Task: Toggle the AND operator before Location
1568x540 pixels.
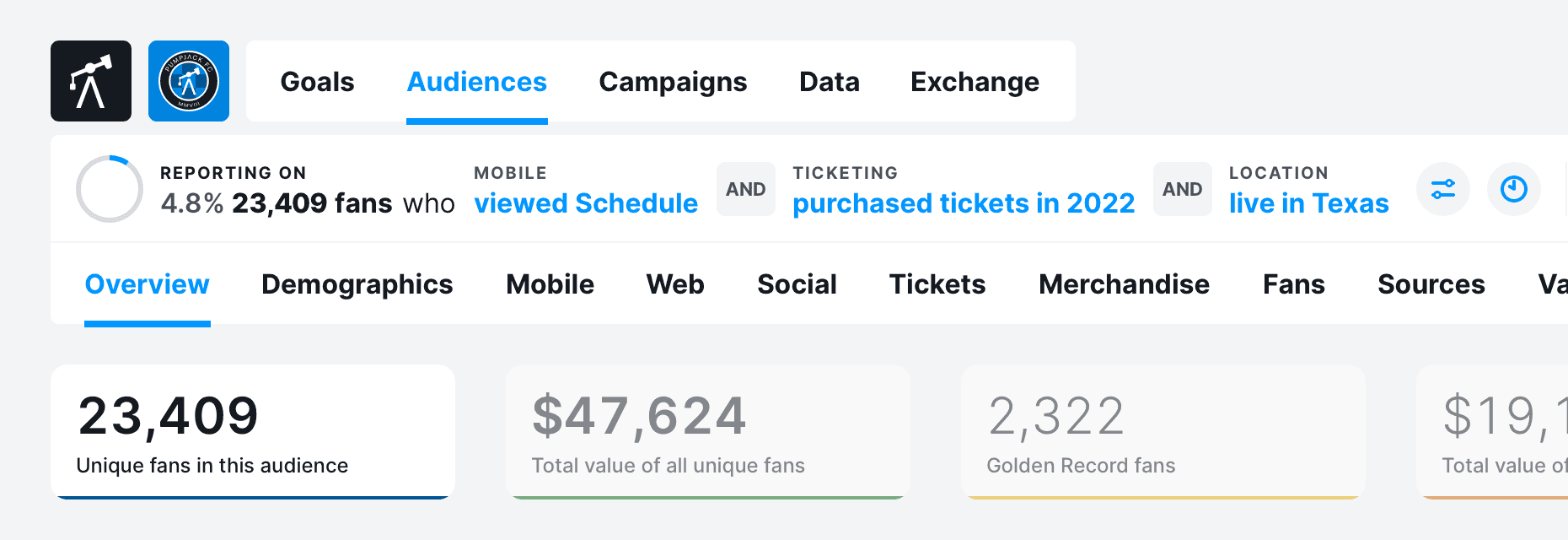Action: click(x=1182, y=189)
